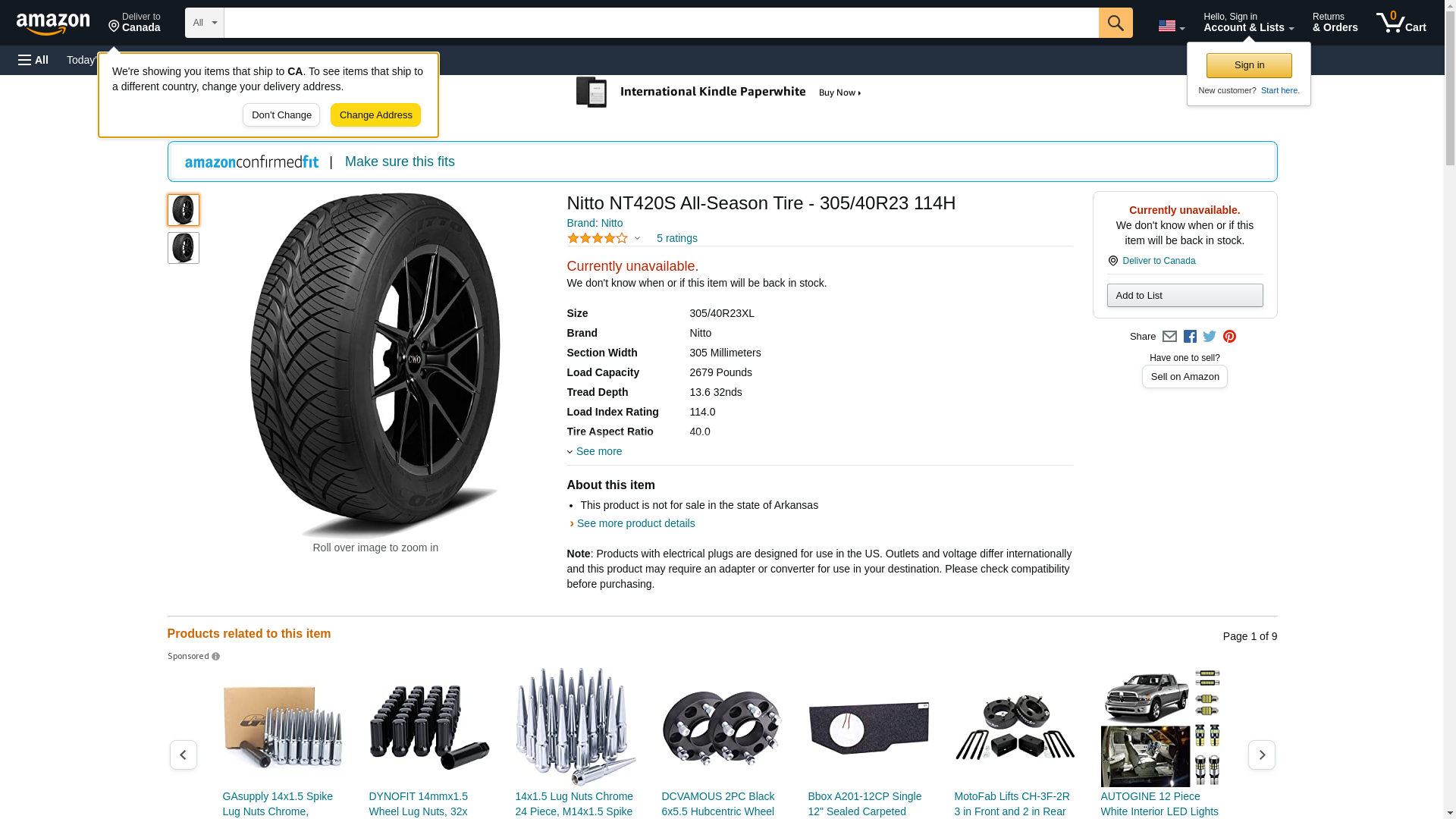Click the 5 ratings link
1456x819 pixels.
point(676,238)
